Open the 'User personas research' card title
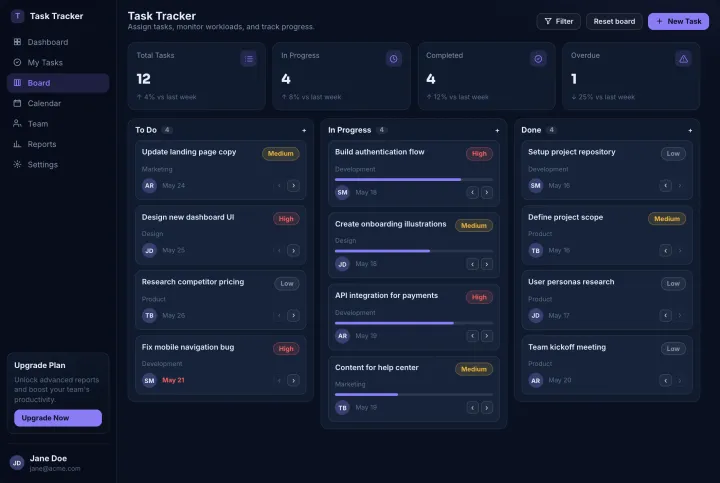Viewport: 720px width, 483px height. (571, 282)
